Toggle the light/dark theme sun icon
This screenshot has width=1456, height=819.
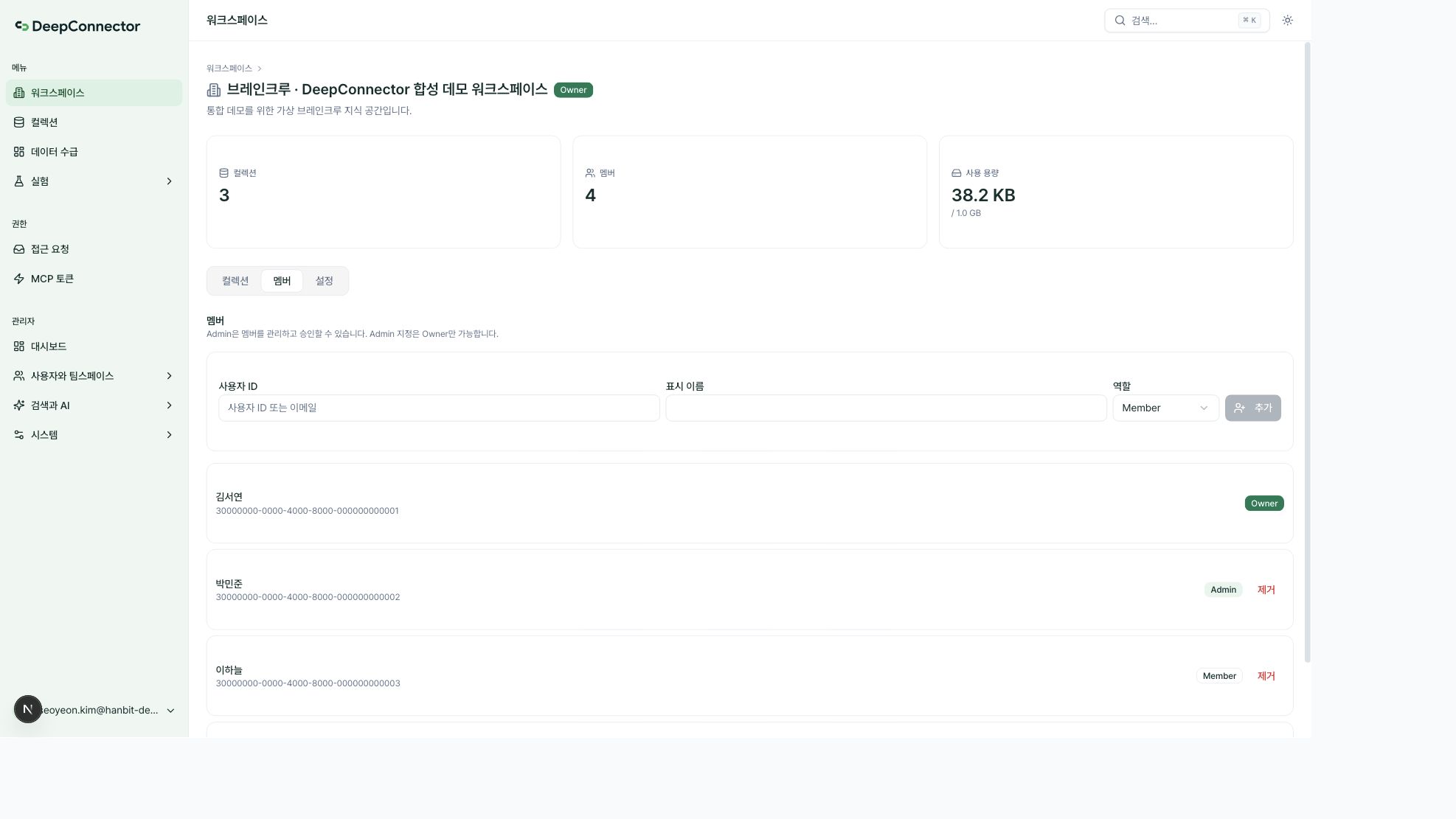tap(1288, 21)
